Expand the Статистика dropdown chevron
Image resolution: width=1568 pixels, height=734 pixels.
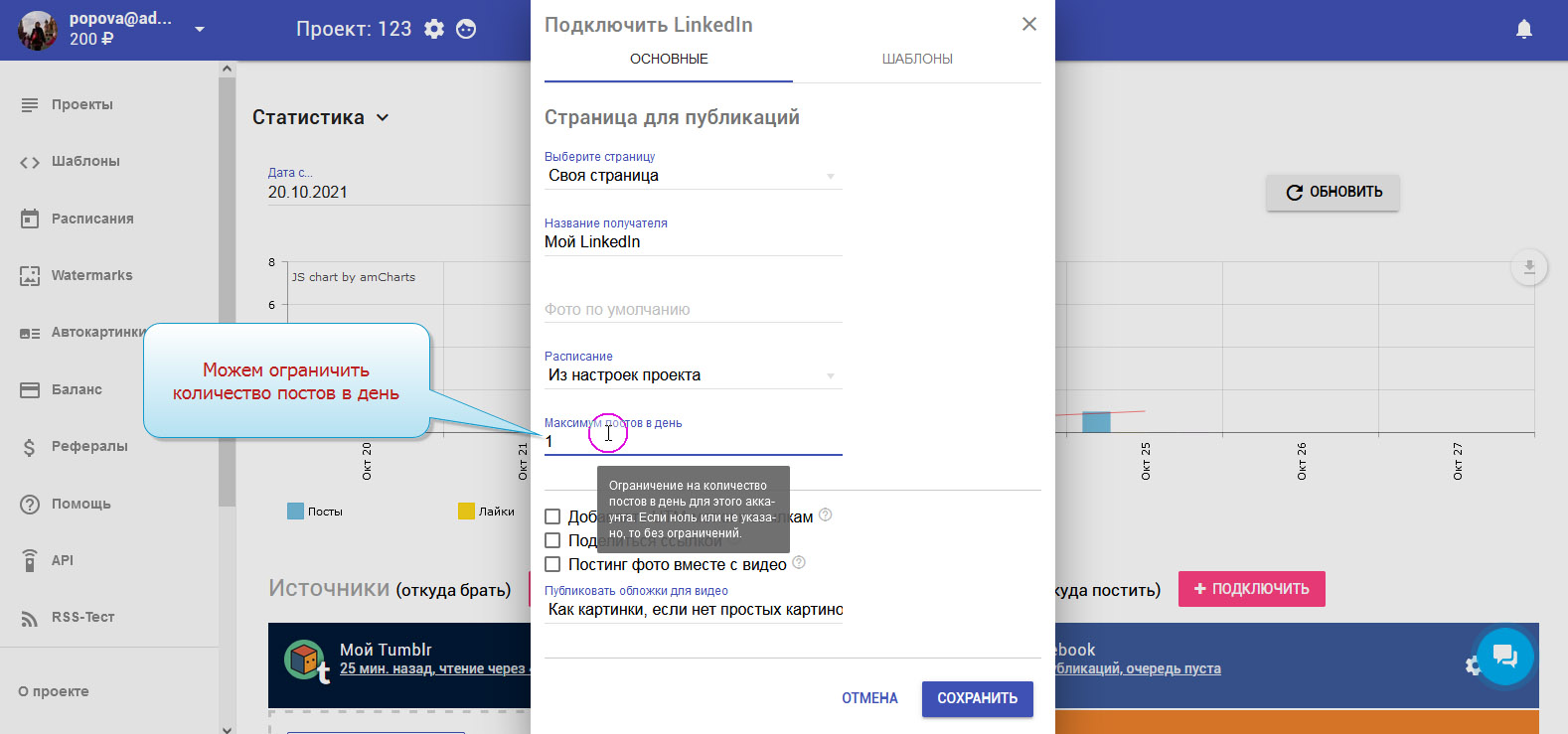383,117
